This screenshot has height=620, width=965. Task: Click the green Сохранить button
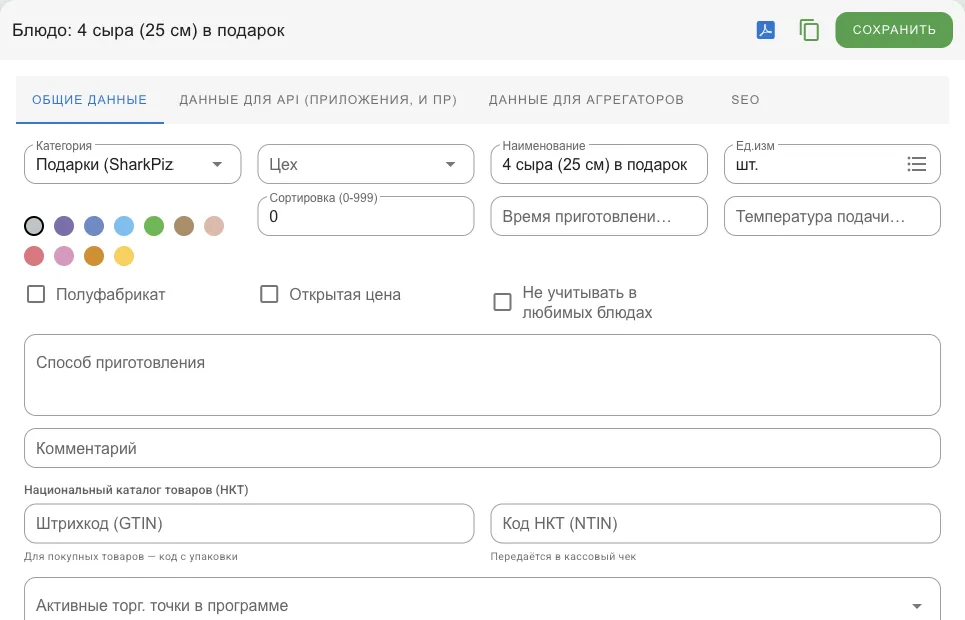(894, 30)
